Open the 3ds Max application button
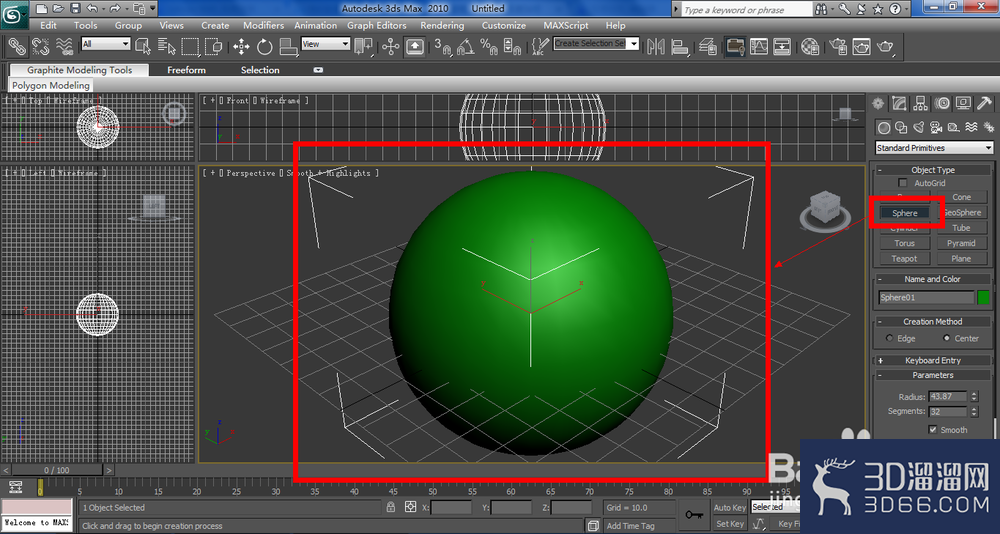 tap(13, 15)
